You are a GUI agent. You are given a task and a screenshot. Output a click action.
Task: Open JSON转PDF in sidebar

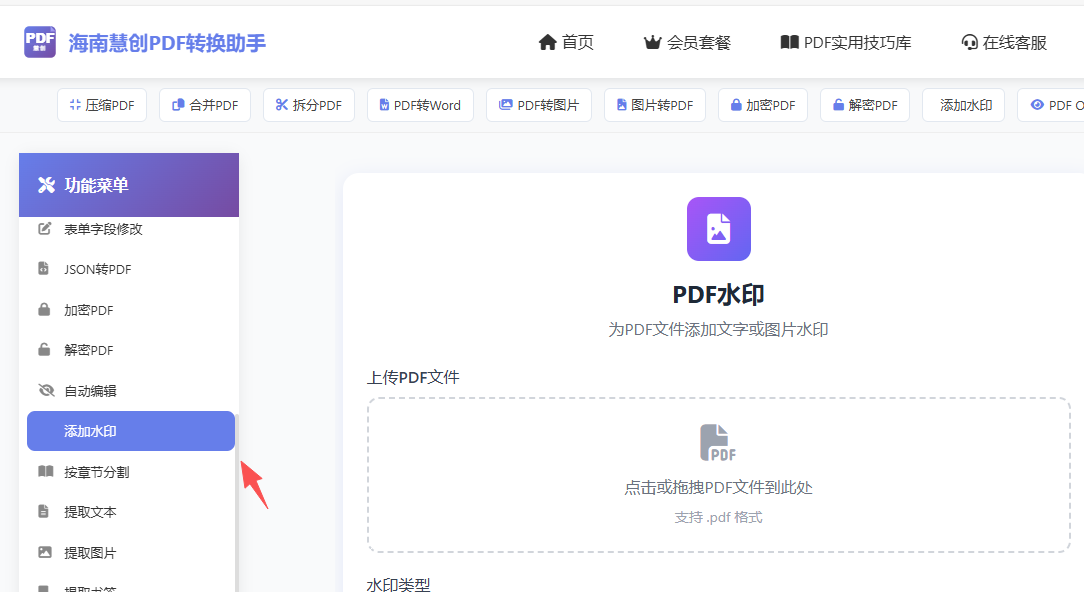pos(129,269)
